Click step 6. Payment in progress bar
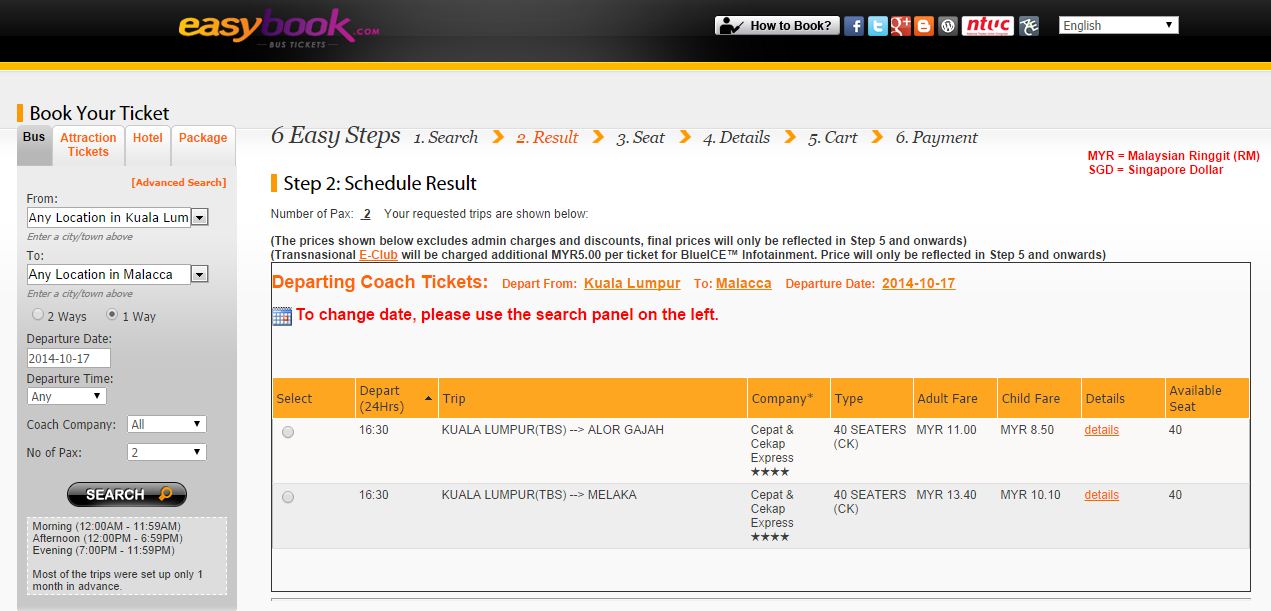The width and height of the screenshot is (1271, 611). (936, 138)
